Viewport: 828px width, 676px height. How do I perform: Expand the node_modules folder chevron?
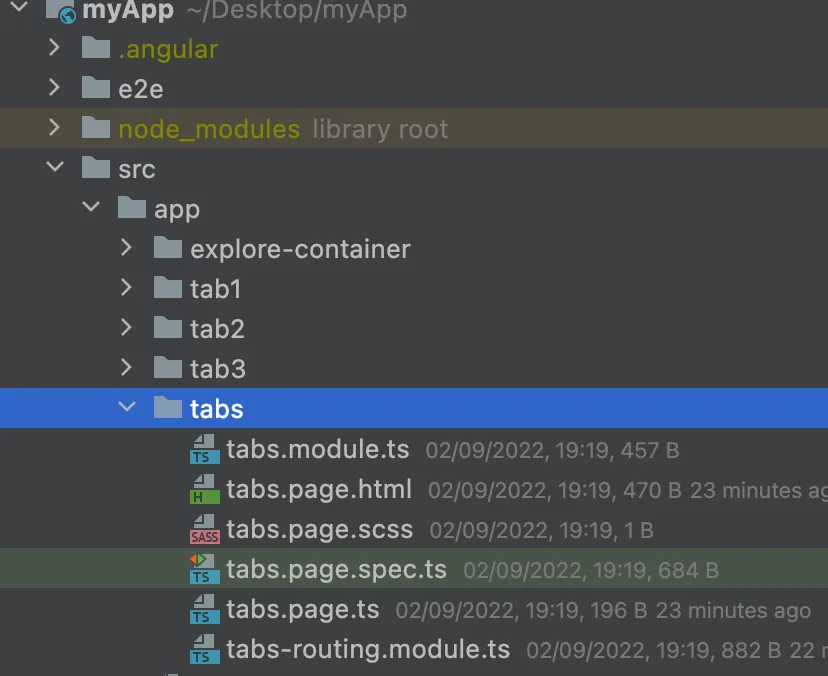pos(54,127)
